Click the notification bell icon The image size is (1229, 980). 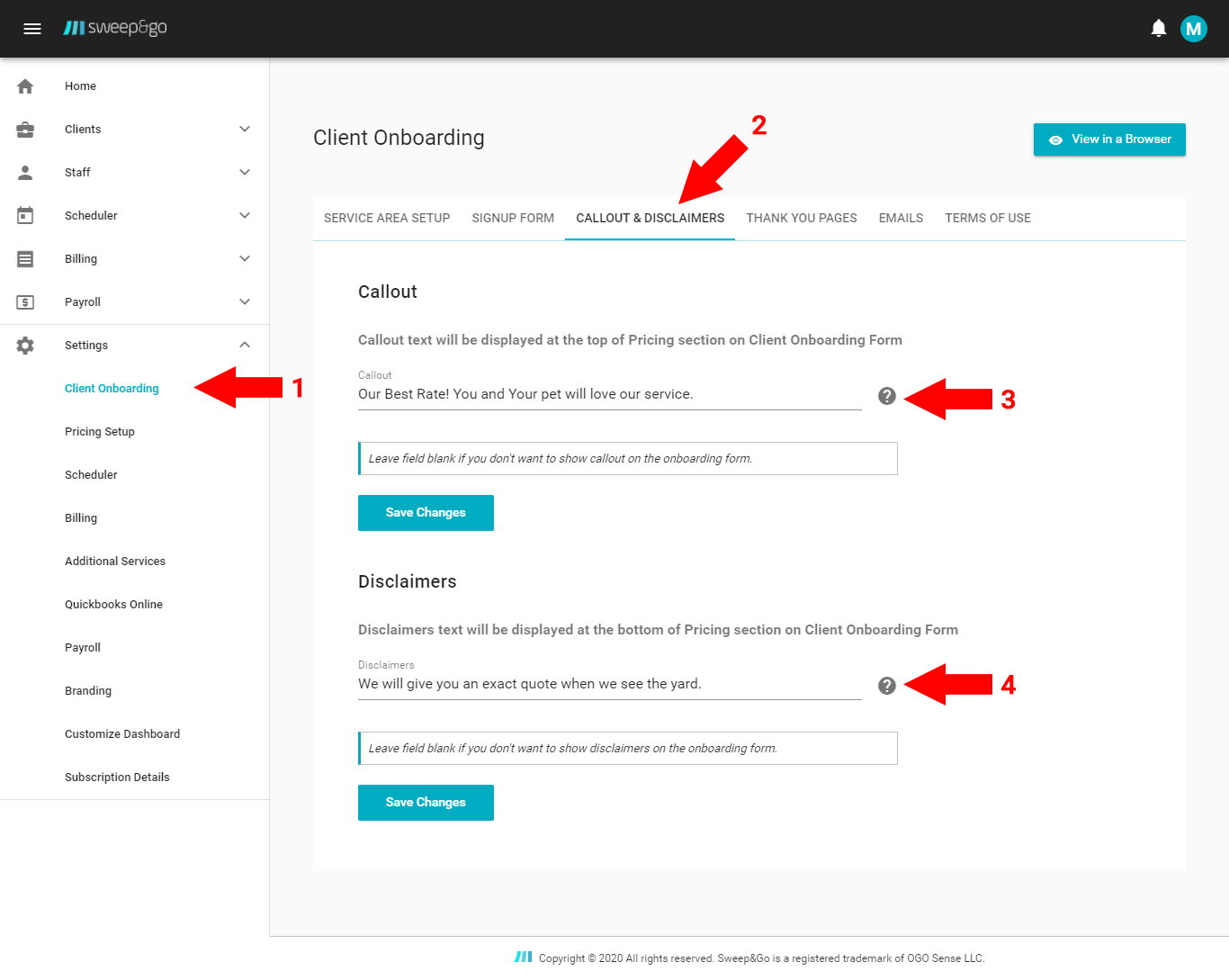[1159, 29]
